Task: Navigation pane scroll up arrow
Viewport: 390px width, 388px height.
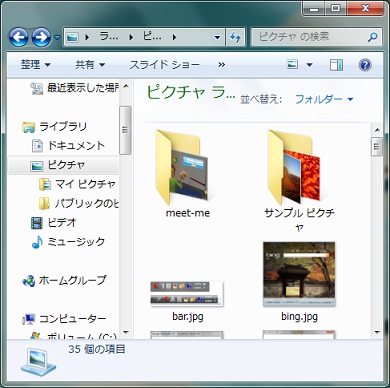Action: tap(126, 86)
